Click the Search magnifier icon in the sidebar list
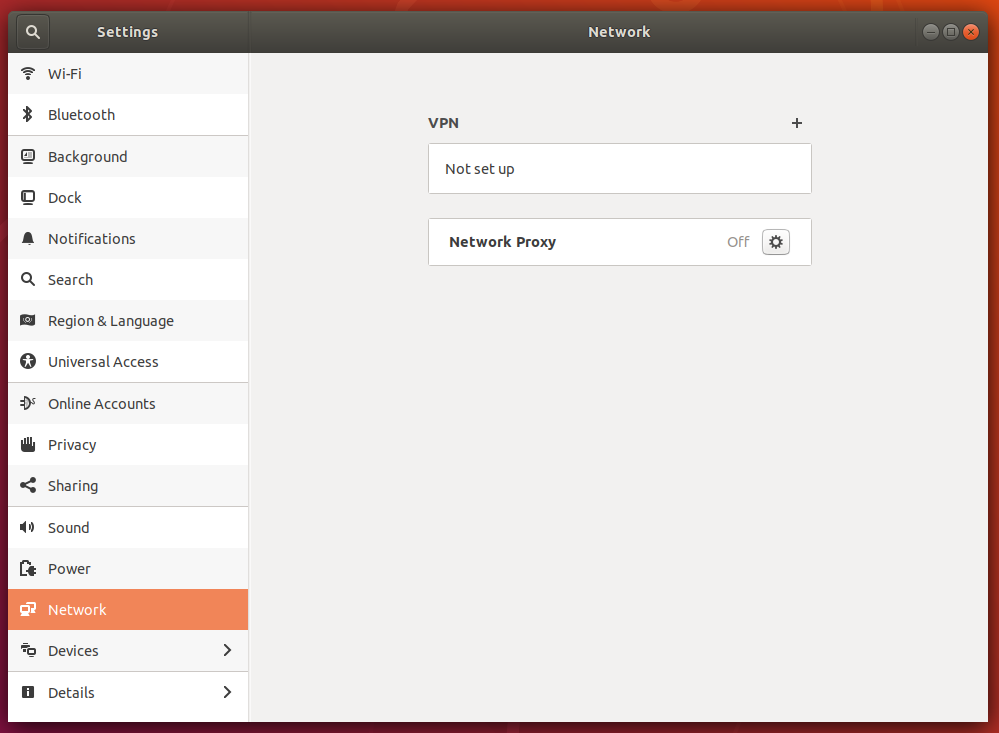Image resolution: width=999 pixels, height=733 pixels. 28,279
